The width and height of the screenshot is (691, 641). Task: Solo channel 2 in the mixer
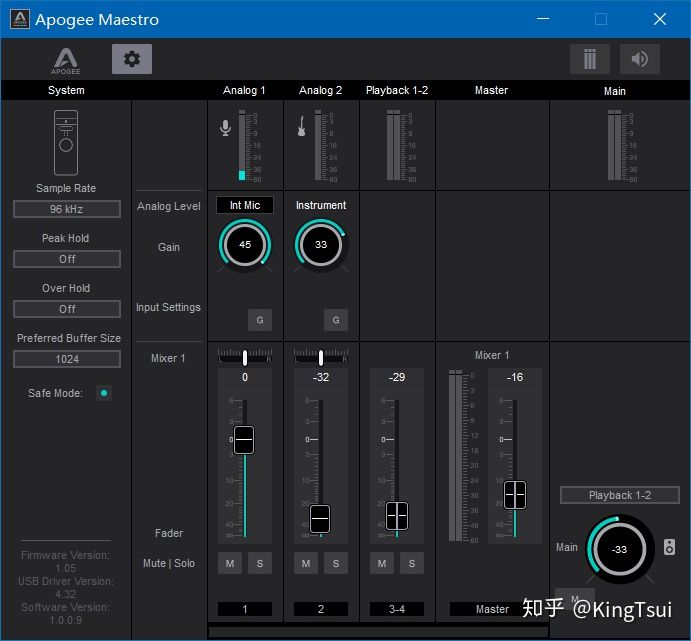point(335,564)
